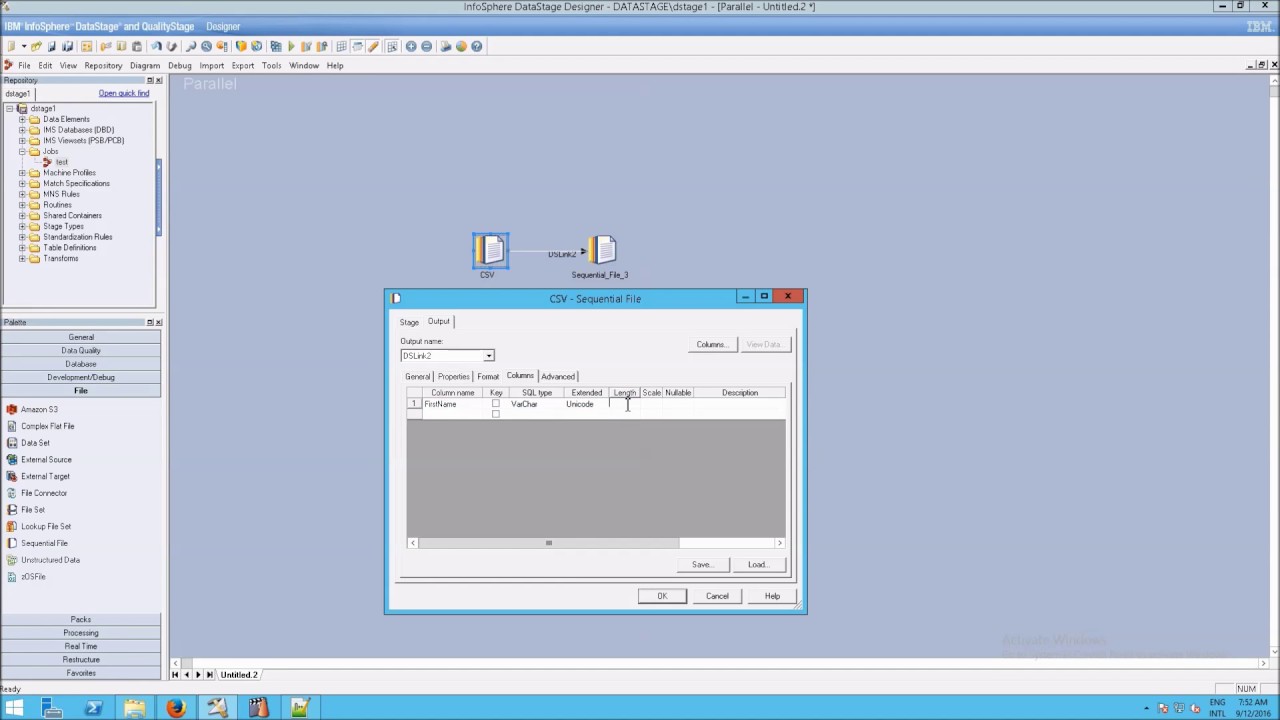
Task: Tick the Key checkbox for FirstName column
Action: 495,404
